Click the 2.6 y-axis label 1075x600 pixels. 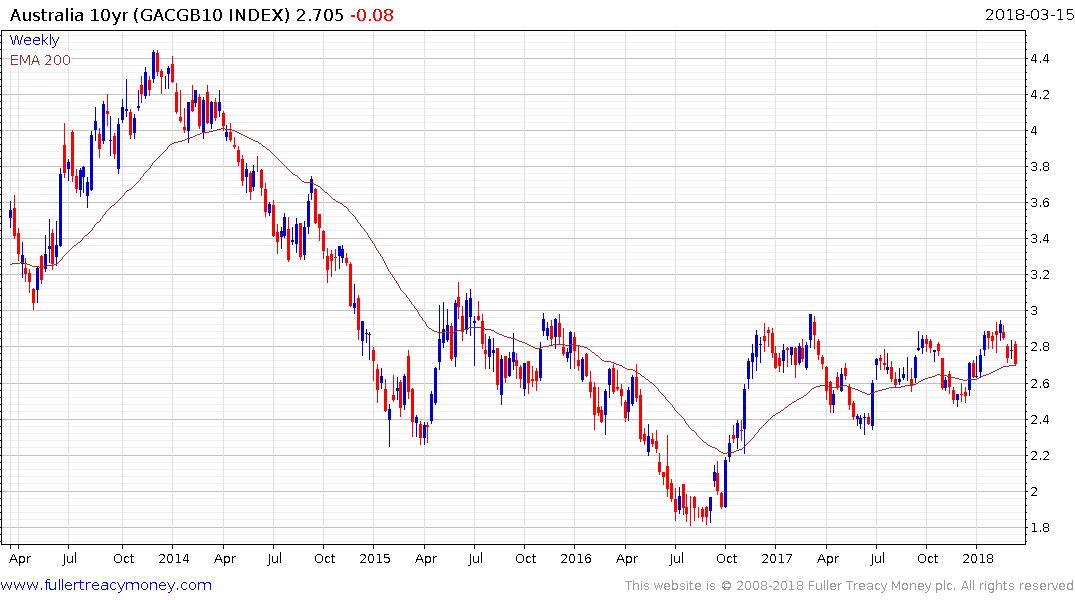tap(1039, 383)
